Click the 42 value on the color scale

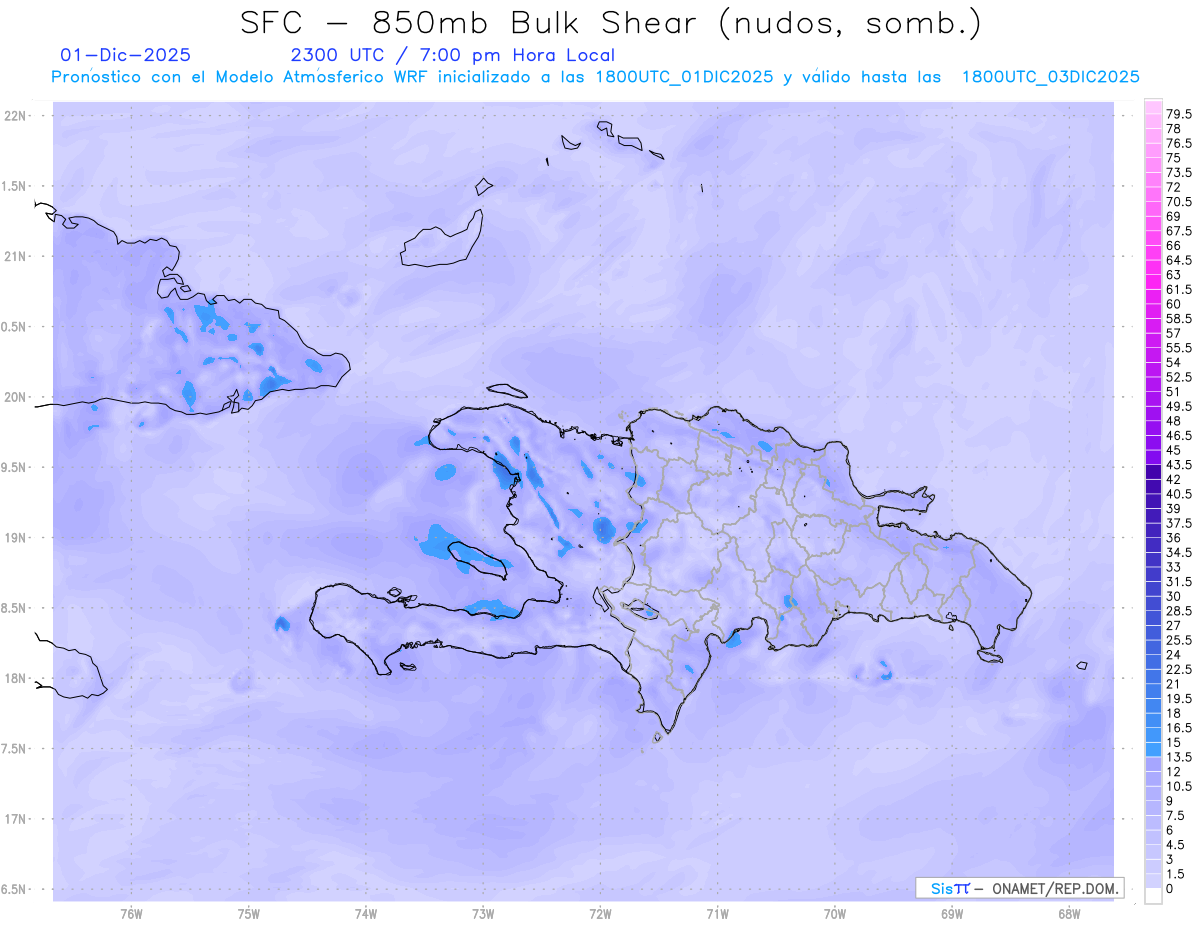click(1174, 479)
